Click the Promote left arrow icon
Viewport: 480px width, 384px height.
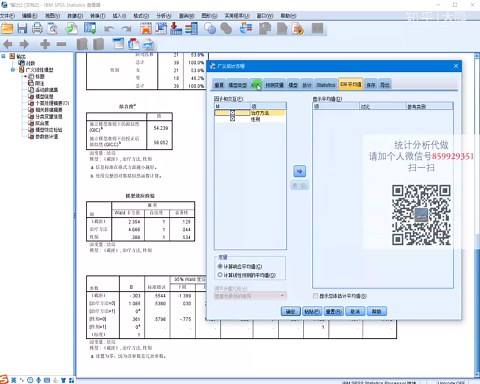pyautogui.click(x=8, y=44)
